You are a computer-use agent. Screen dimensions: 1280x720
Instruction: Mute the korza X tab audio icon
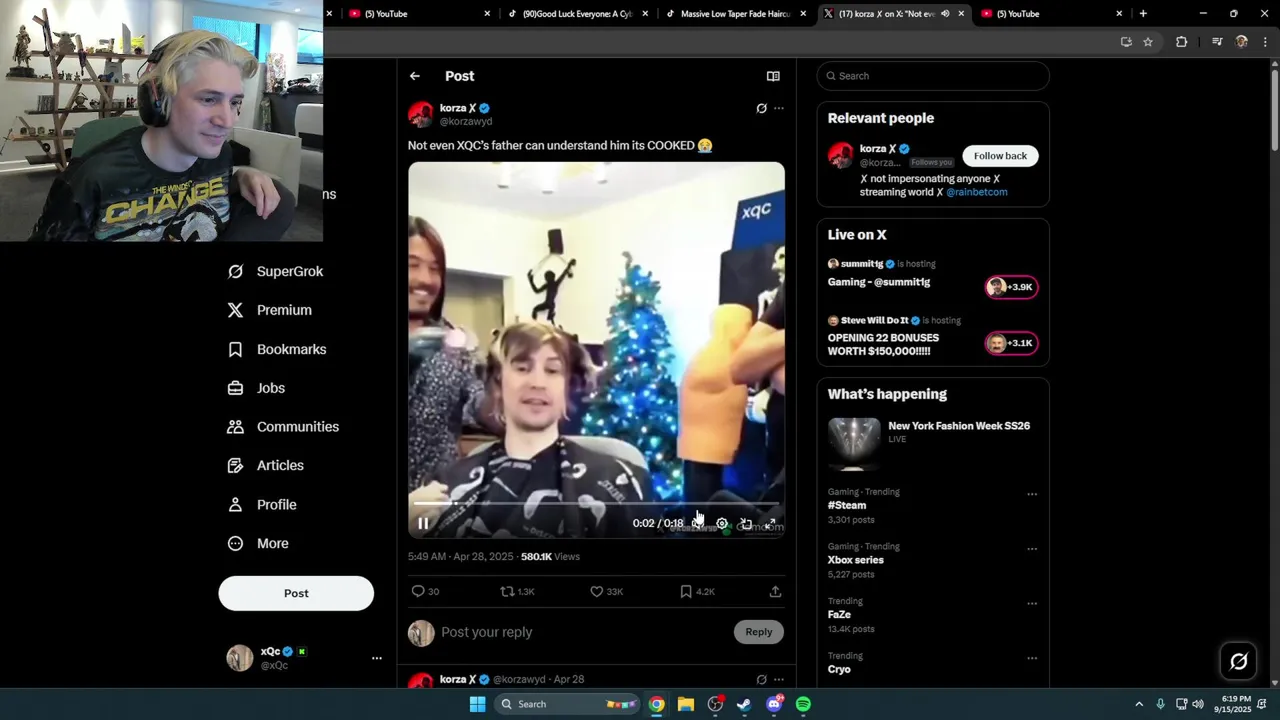tap(945, 14)
